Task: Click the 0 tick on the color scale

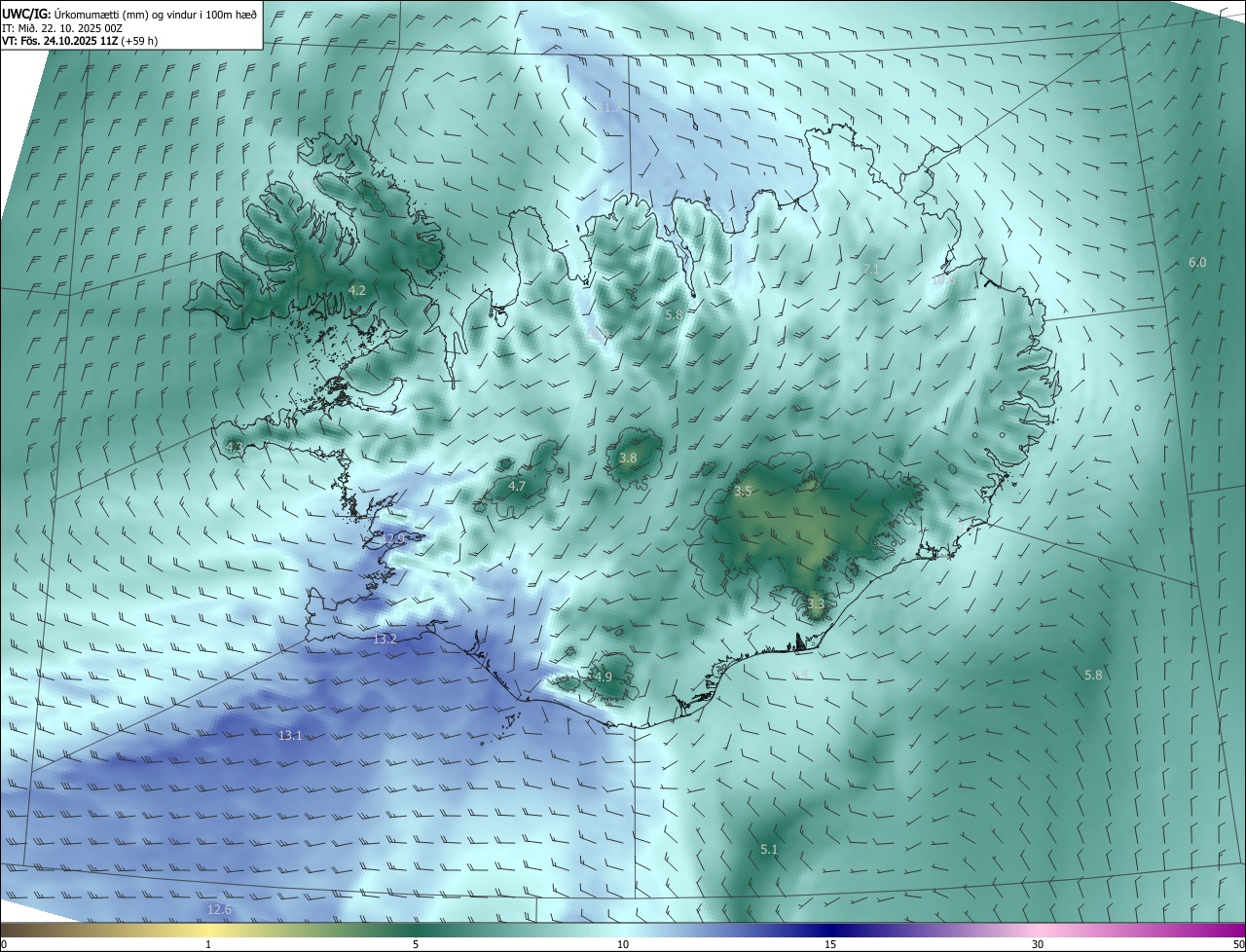Action: click(x=4, y=944)
